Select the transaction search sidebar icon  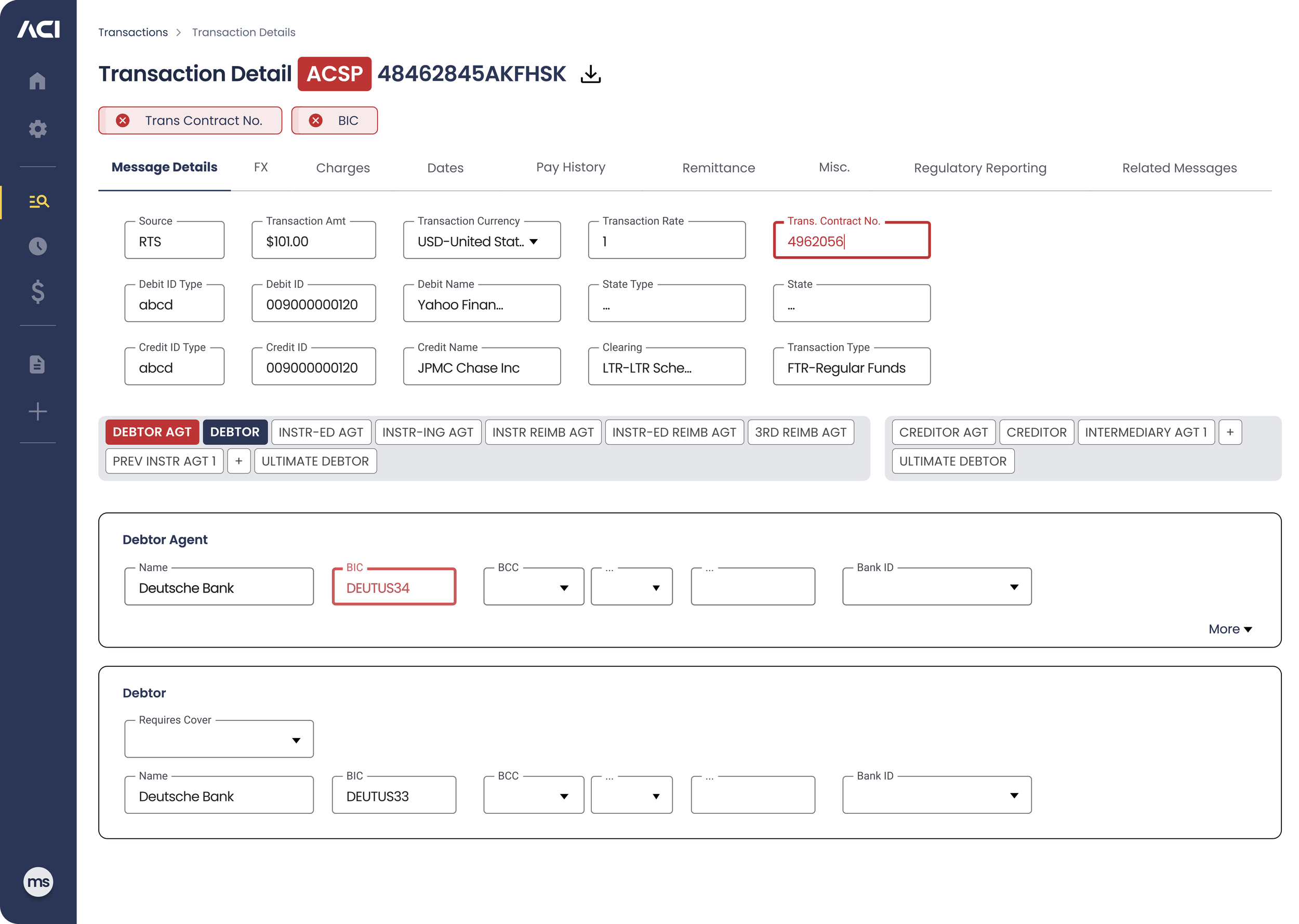point(38,202)
